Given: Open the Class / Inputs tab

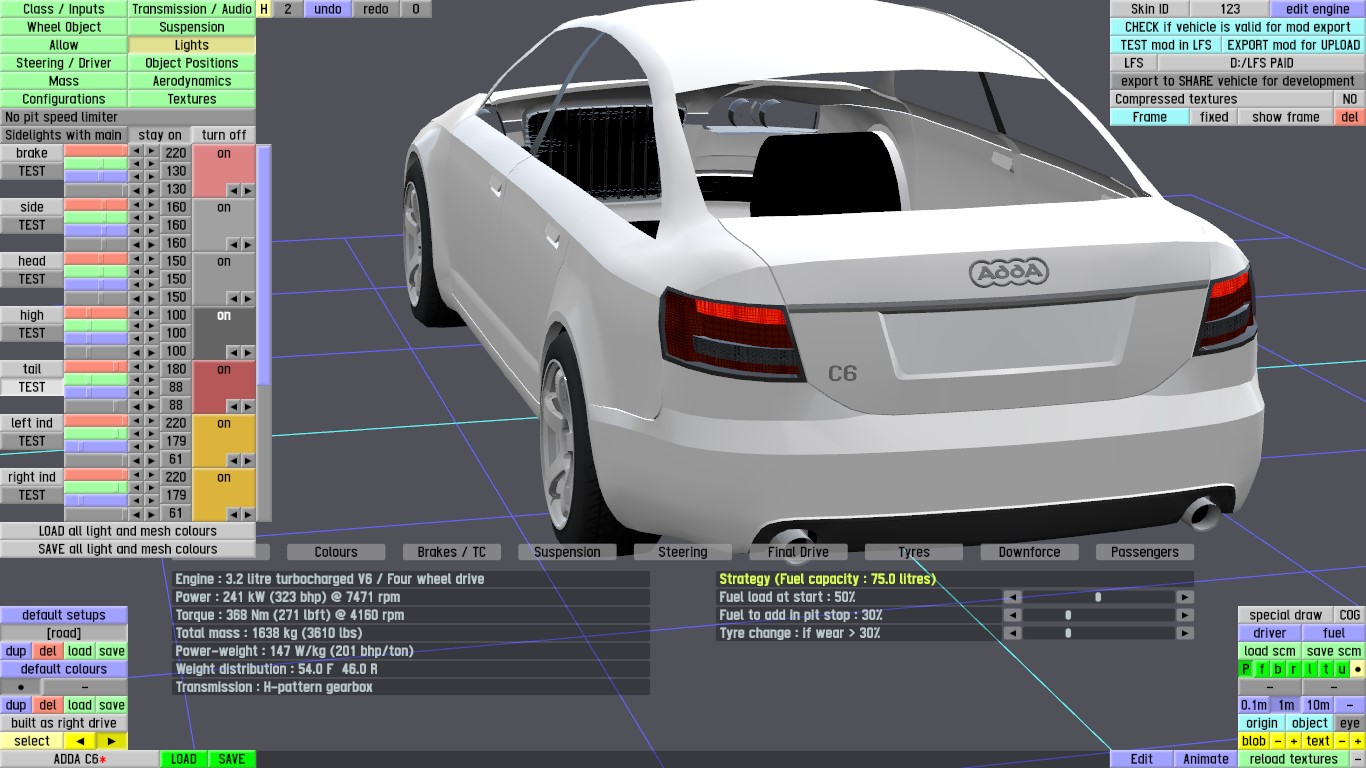Looking at the screenshot, I should pos(64,9).
